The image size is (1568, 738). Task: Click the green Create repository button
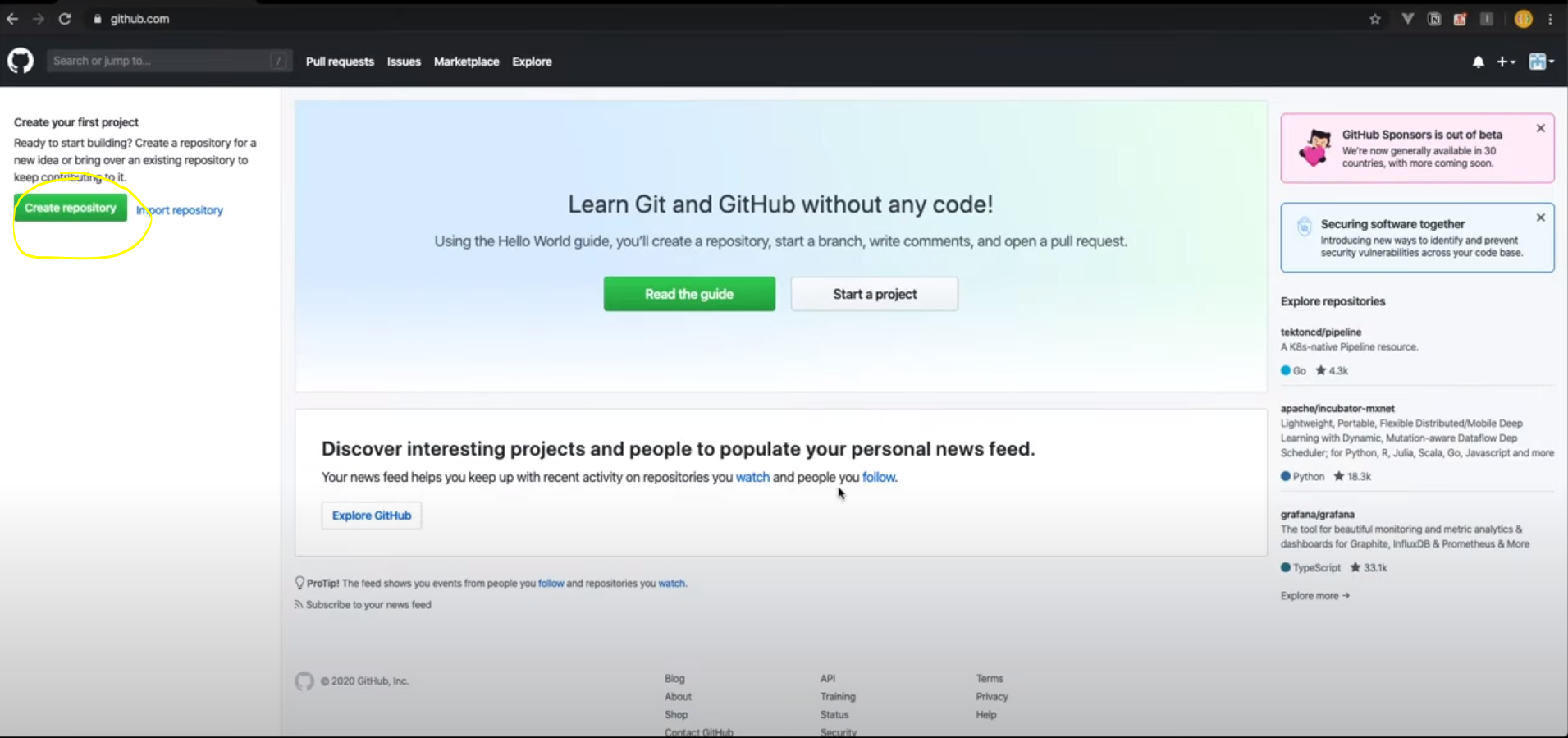pyautogui.click(x=71, y=208)
